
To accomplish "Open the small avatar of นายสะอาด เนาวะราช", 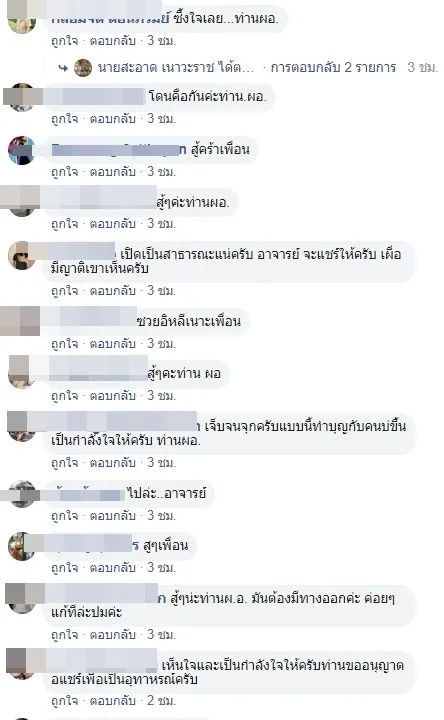I will coord(83,68).
